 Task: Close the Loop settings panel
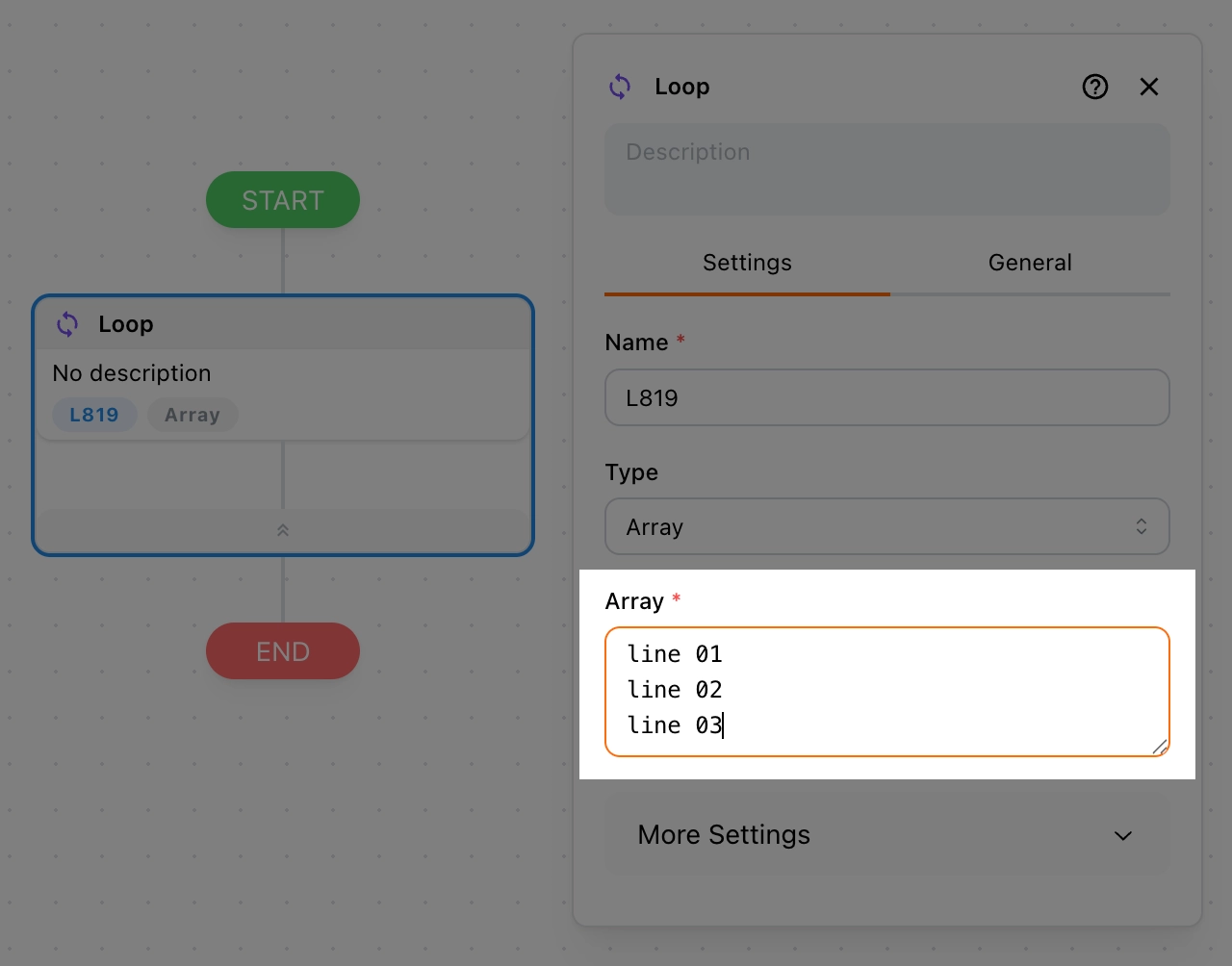1148,87
